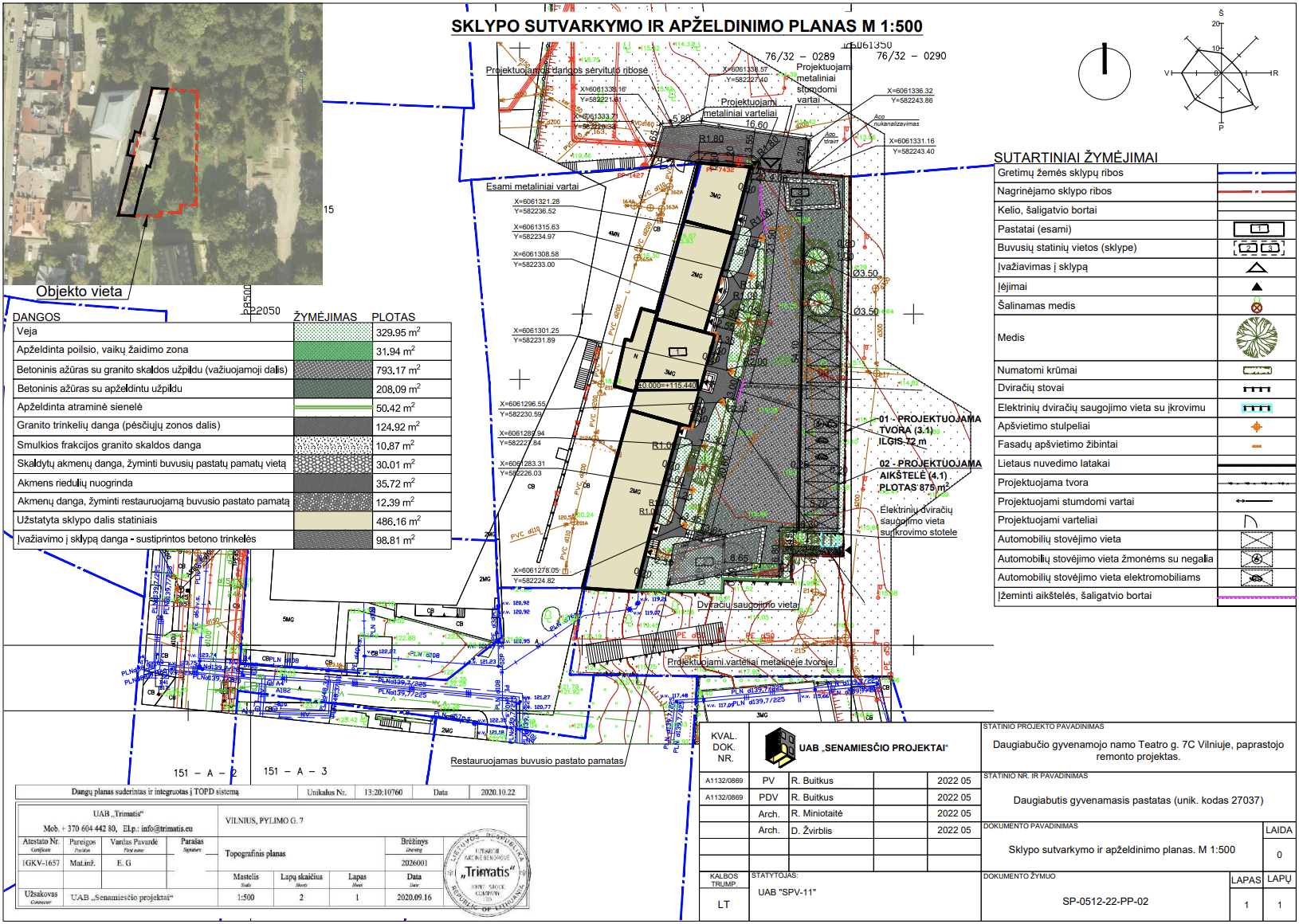Image resolution: width=1299 pixels, height=924 pixels.
Task: Select the green tree symbol in legend
Action: [1256, 337]
